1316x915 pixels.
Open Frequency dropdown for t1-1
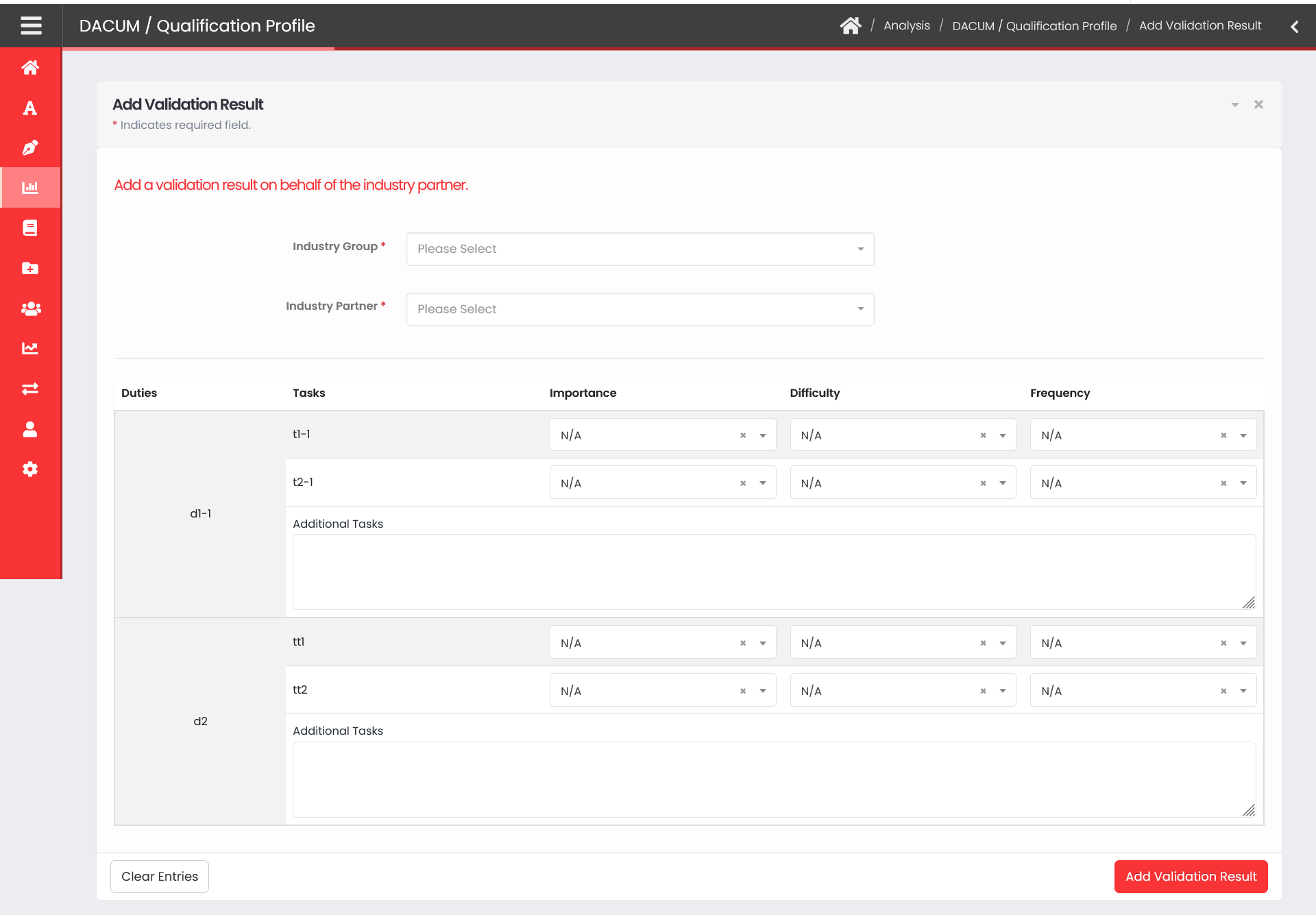tap(1143, 435)
